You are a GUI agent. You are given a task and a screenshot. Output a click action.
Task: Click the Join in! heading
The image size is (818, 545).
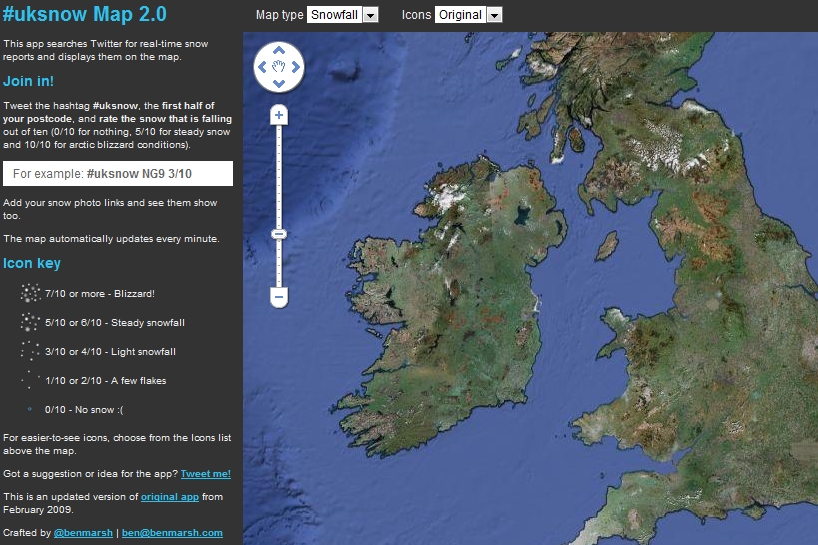(28, 81)
